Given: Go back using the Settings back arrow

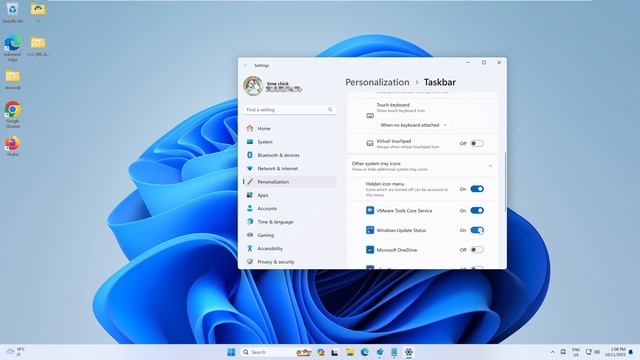Looking at the screenshot, I should pos(245,65).
